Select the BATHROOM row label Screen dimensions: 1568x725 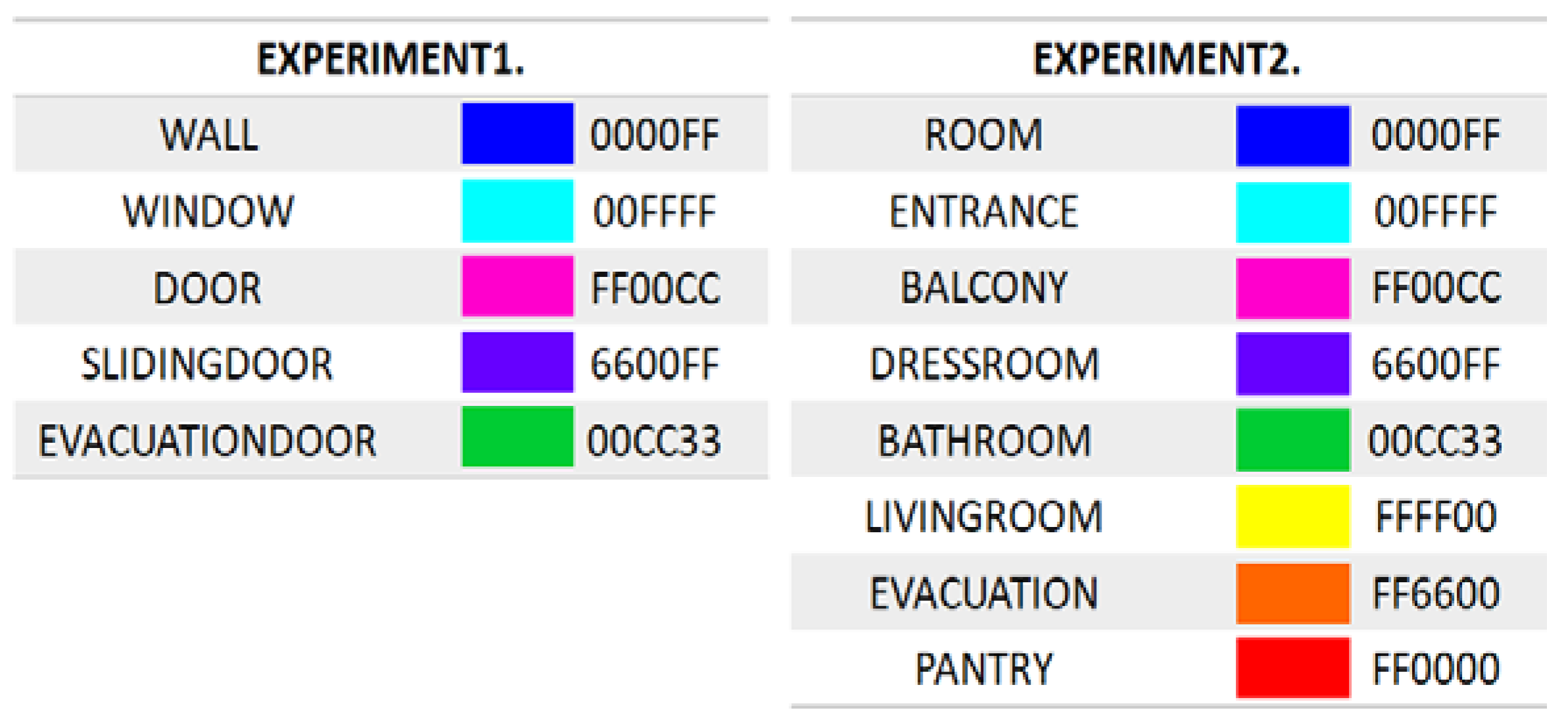[x=984, y=440]
